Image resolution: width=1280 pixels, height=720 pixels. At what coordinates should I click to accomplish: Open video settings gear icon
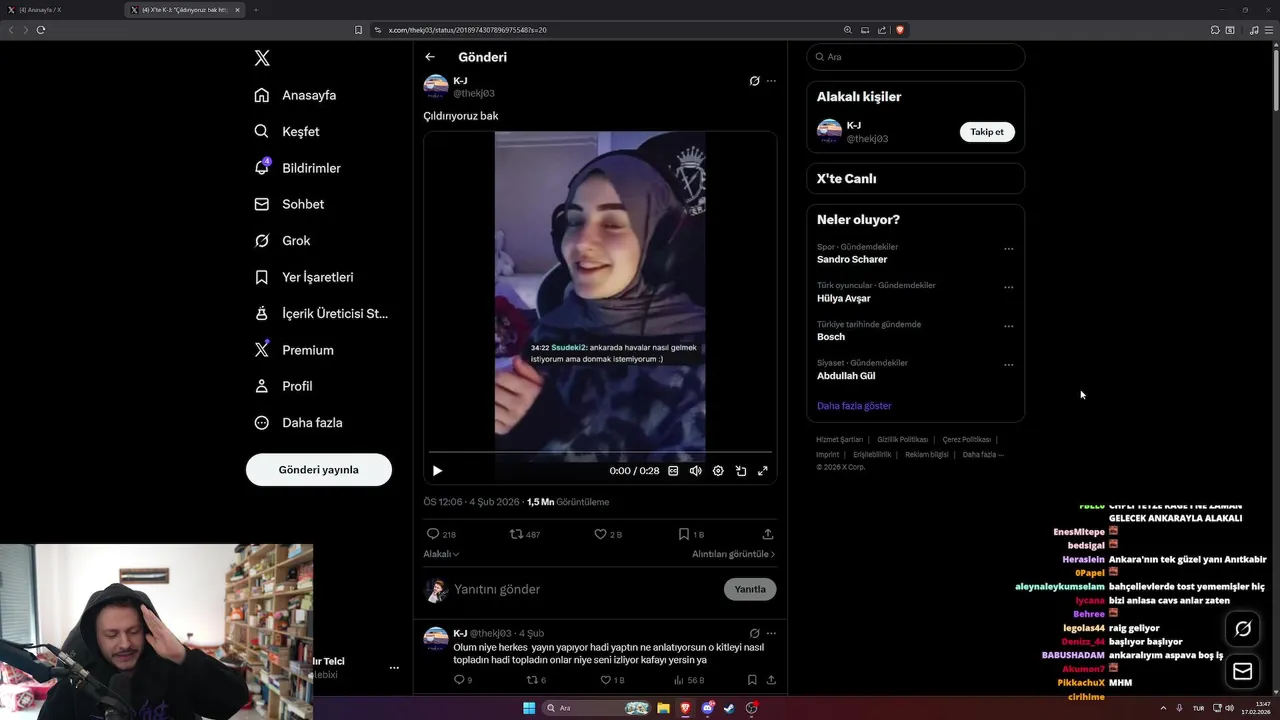coord(718,471)
